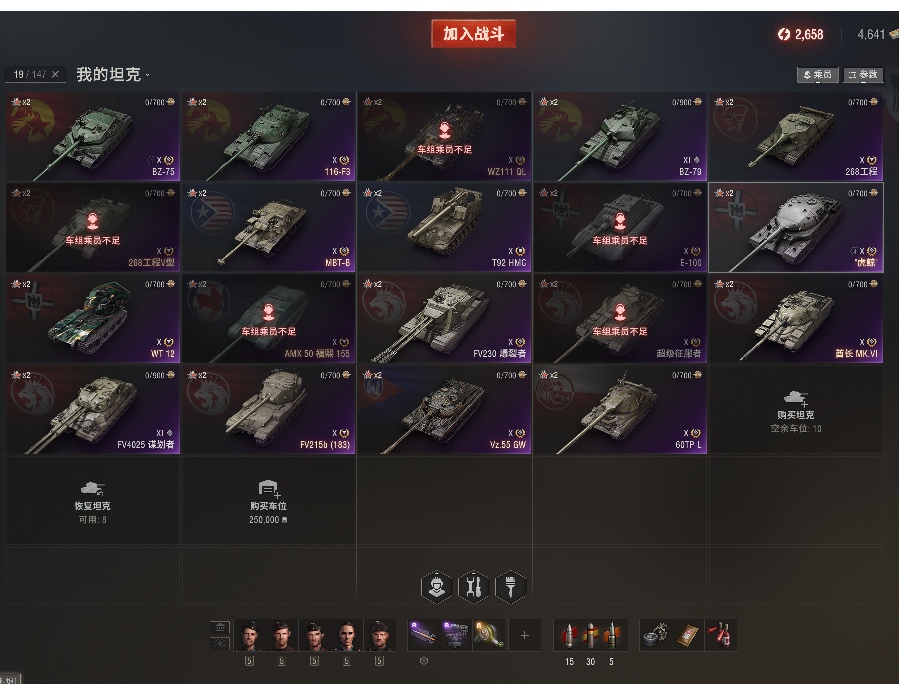The width and height of the screenshot is (899, 684).
Task: Toggle the 参数 parameters view button
Action: tap(863, 75)
